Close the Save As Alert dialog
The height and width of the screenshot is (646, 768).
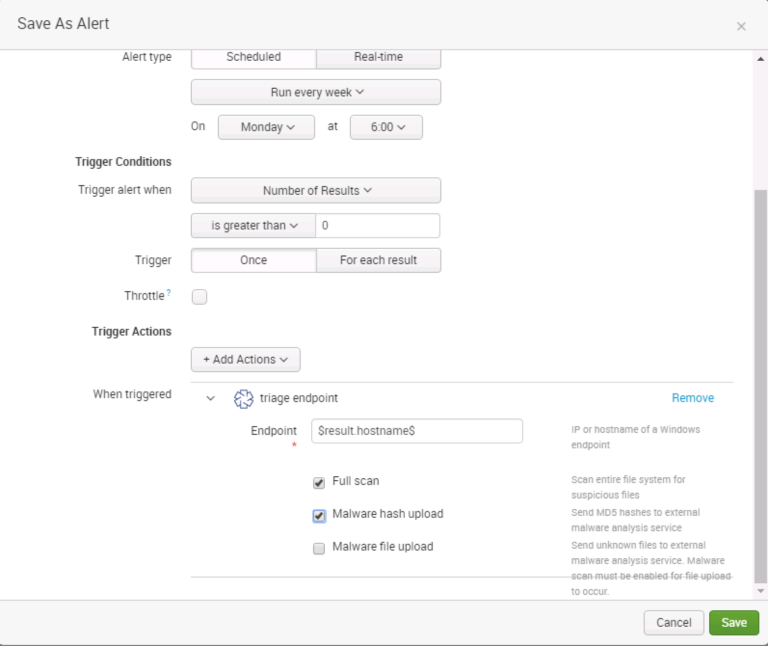pos(741,26)
